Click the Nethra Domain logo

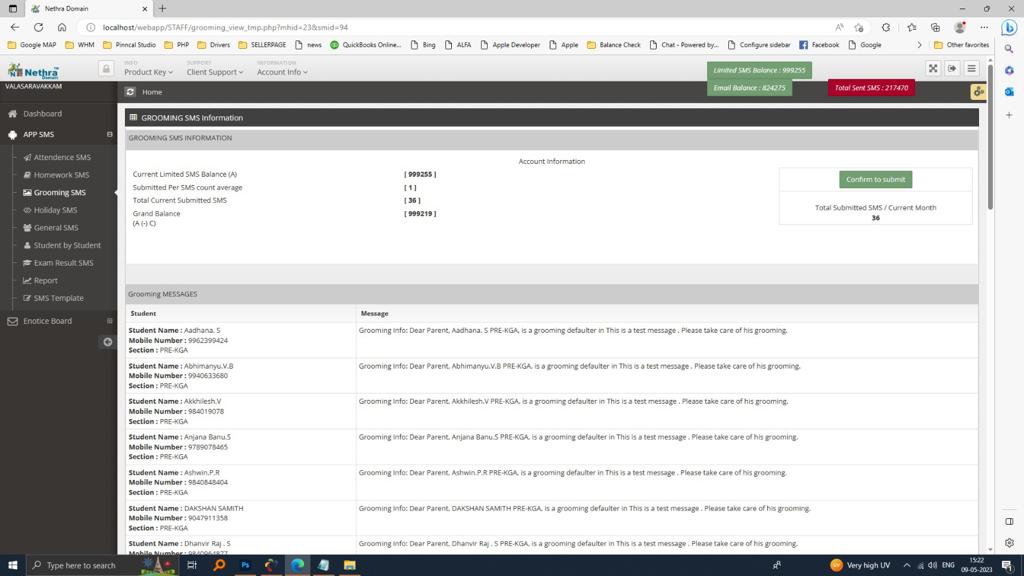[x=33, y=71]
